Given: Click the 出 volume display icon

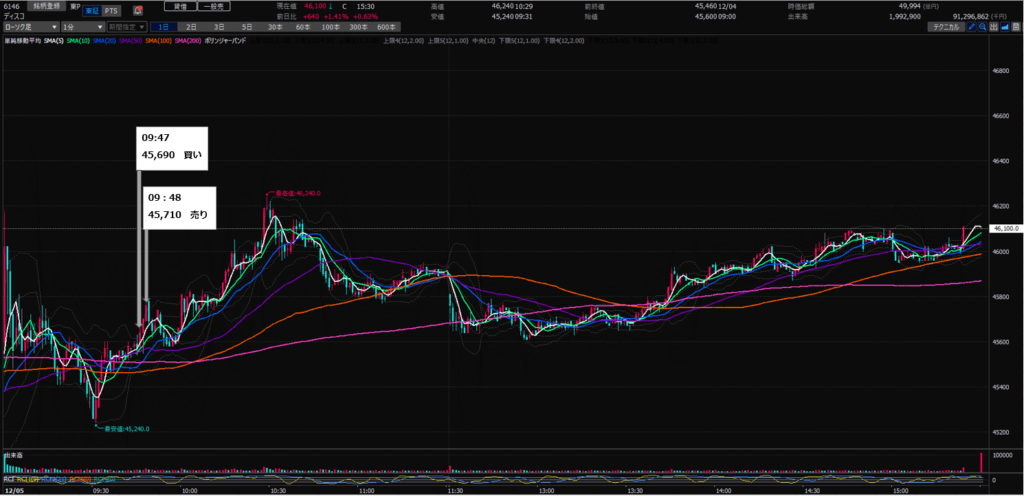Looking at the screenshot, I should click(993, 27).
